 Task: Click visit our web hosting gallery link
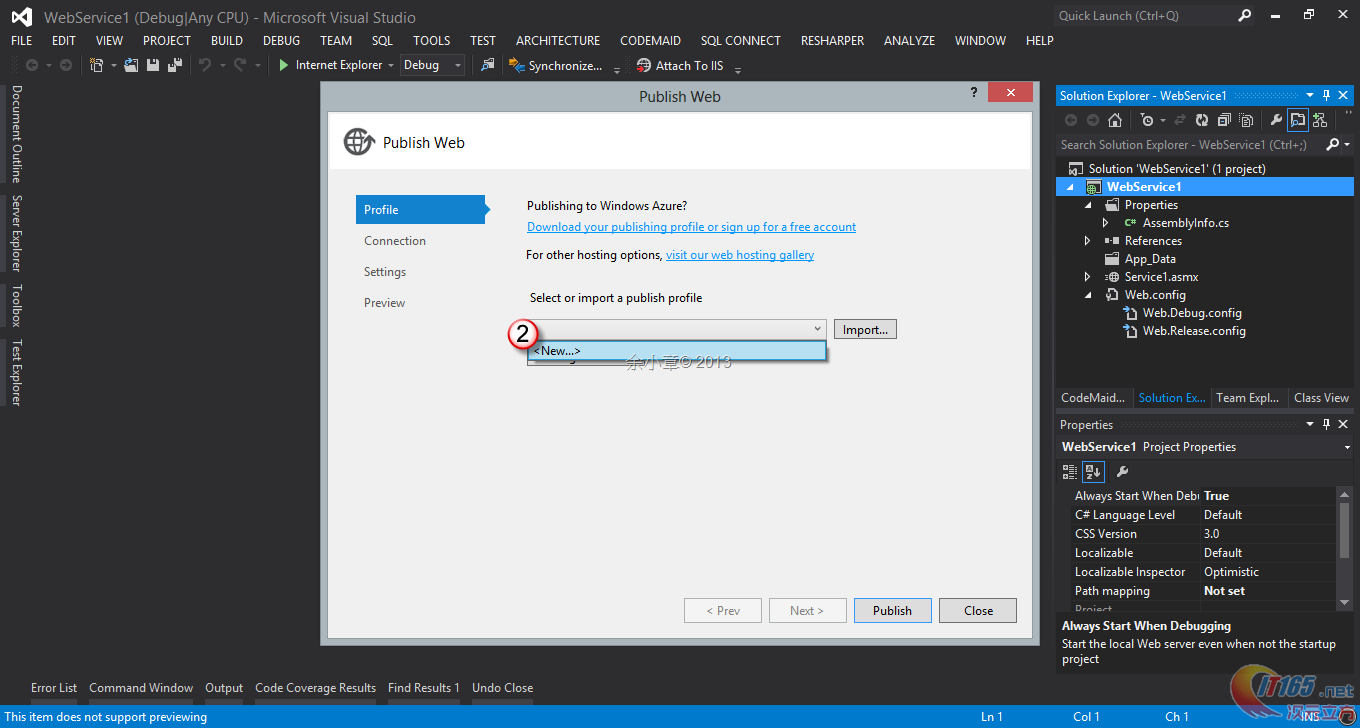click(x=740, y=255)
